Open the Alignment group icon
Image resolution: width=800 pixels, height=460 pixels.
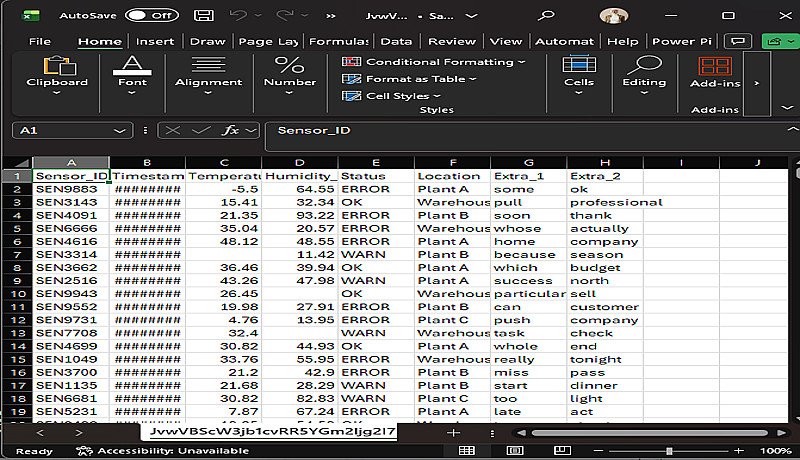(x=208, y=72)
